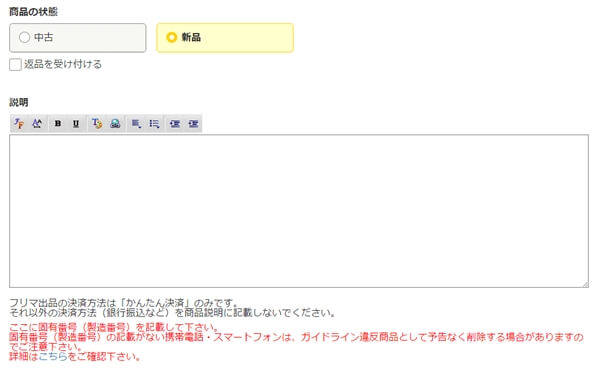Select the 中古 condition option

pyautogui.click(x=78, y=38)
